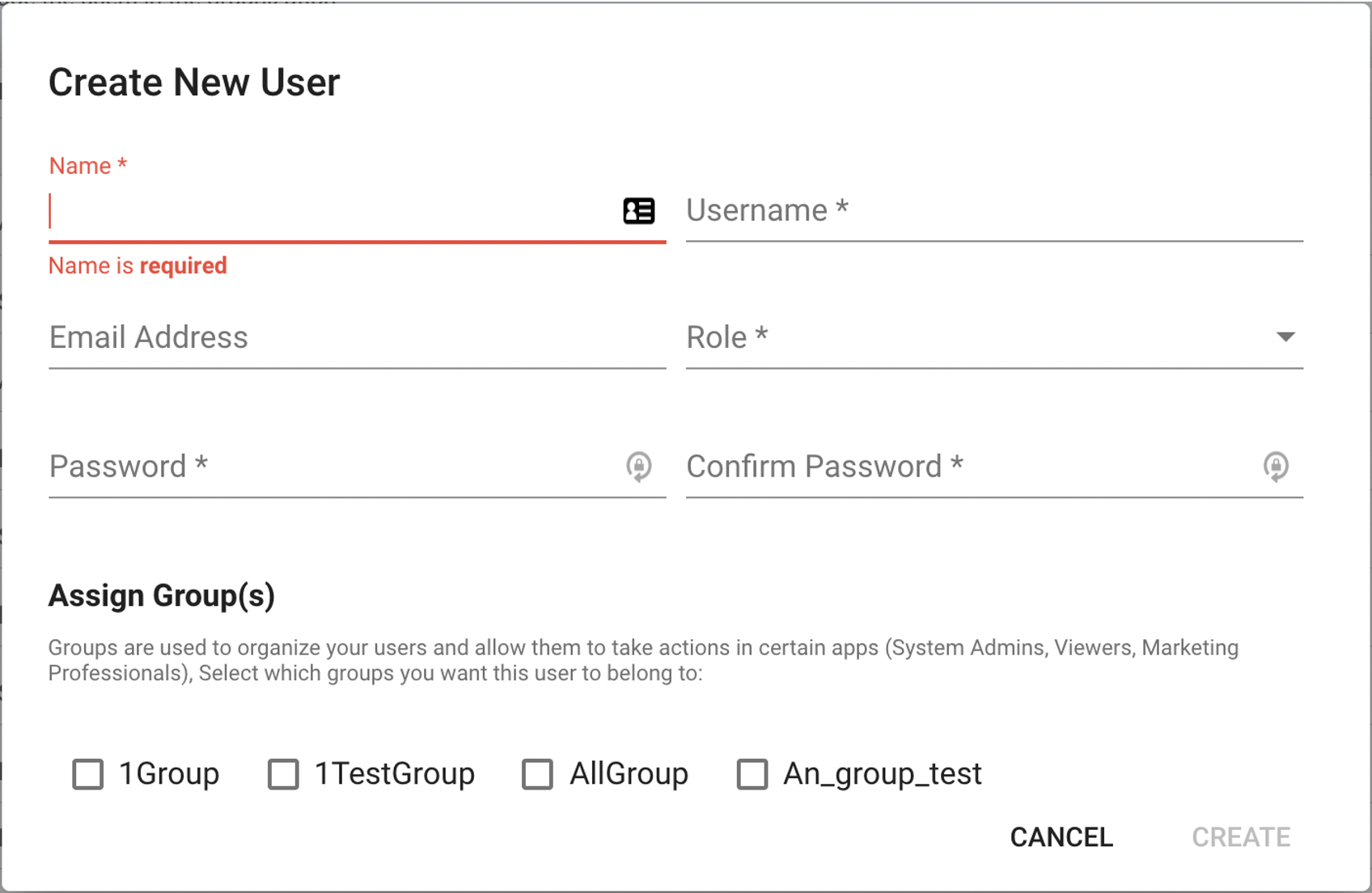Click into the Name input field

pos(324,212)
